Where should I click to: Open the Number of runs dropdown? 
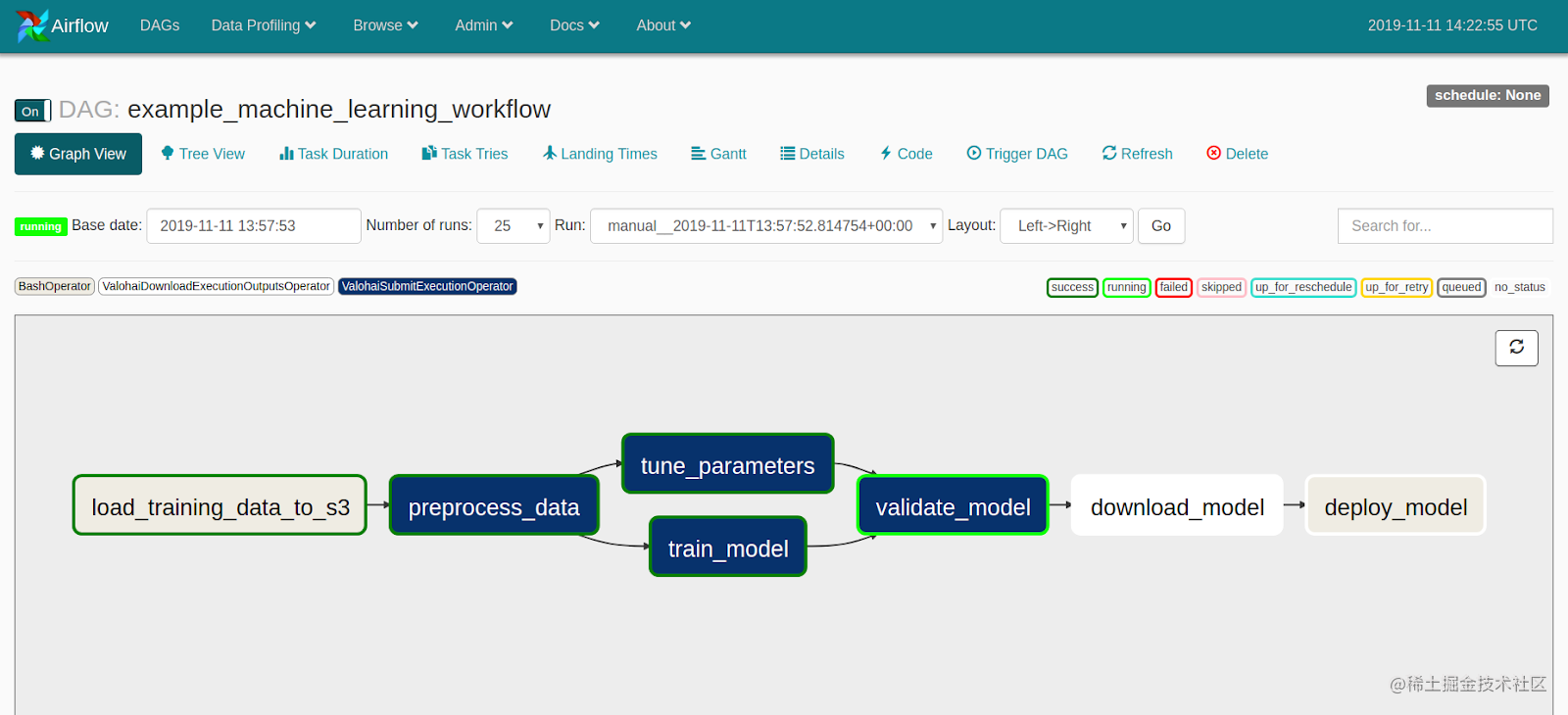514,226
